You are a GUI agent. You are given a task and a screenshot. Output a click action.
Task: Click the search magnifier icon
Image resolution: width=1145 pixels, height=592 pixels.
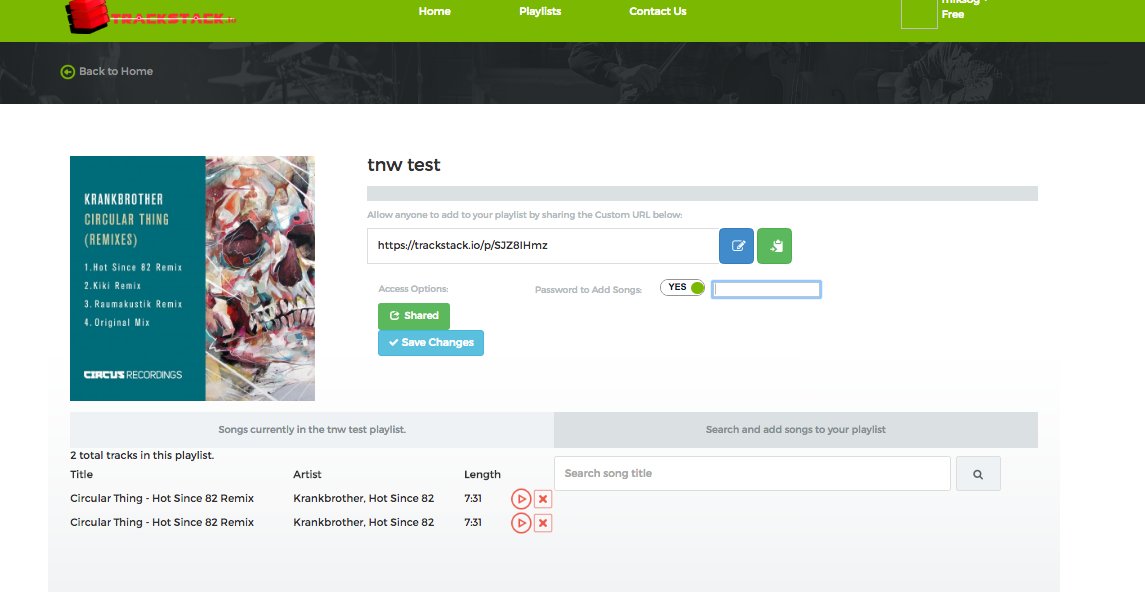coord(978,473)
